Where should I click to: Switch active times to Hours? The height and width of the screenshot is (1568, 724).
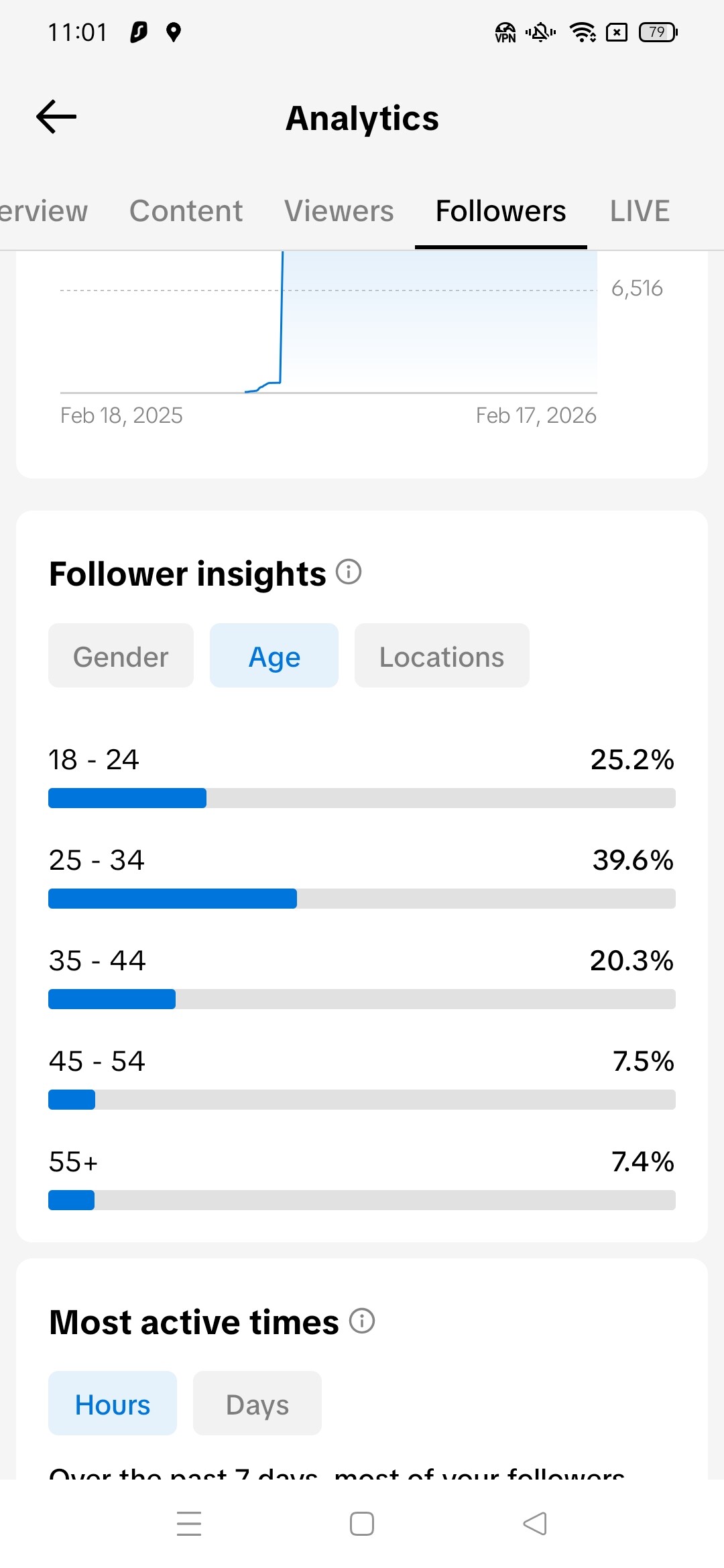tap(113, 1404)
